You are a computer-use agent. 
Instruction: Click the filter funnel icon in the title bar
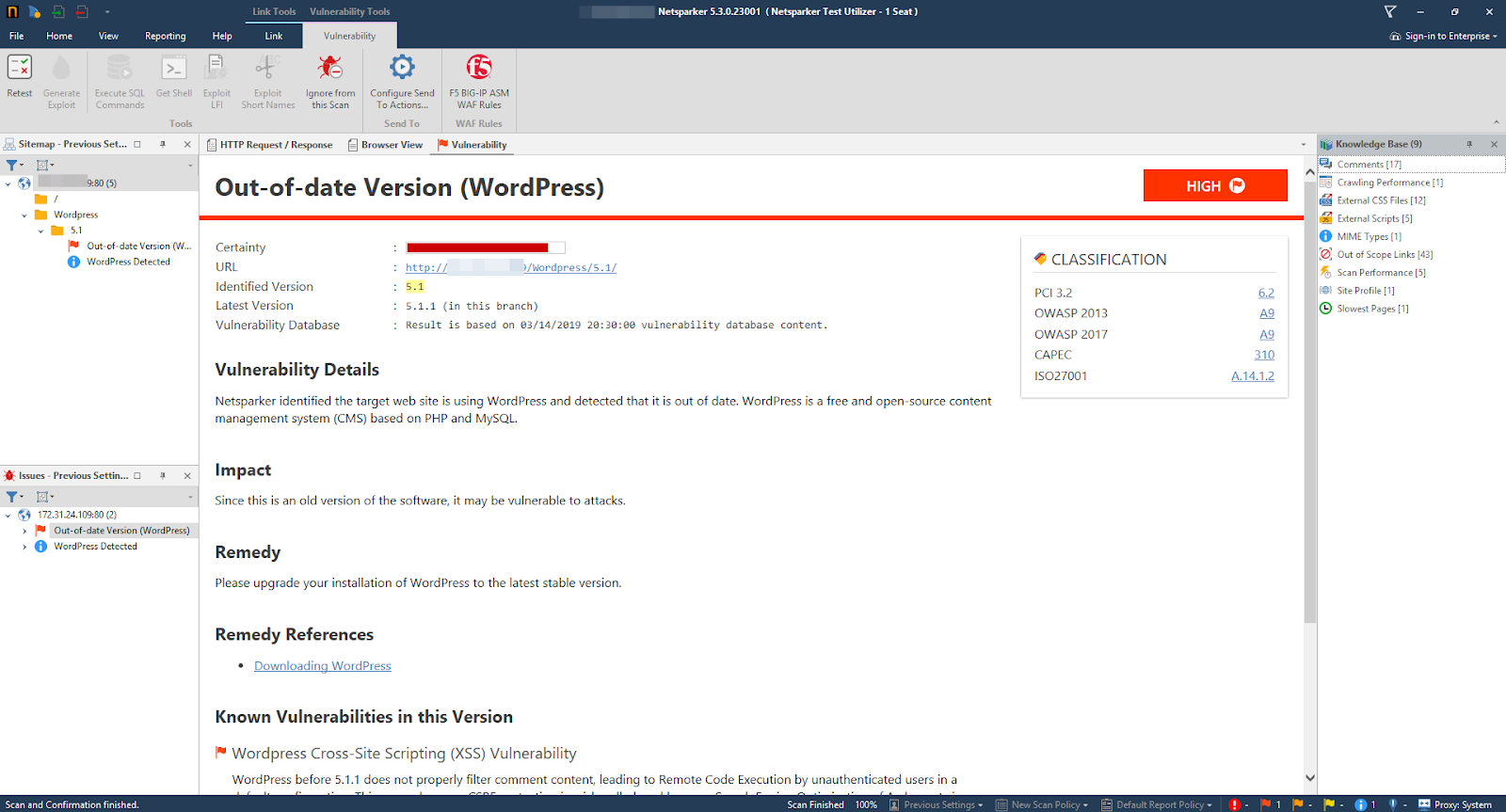point(1390,11)
